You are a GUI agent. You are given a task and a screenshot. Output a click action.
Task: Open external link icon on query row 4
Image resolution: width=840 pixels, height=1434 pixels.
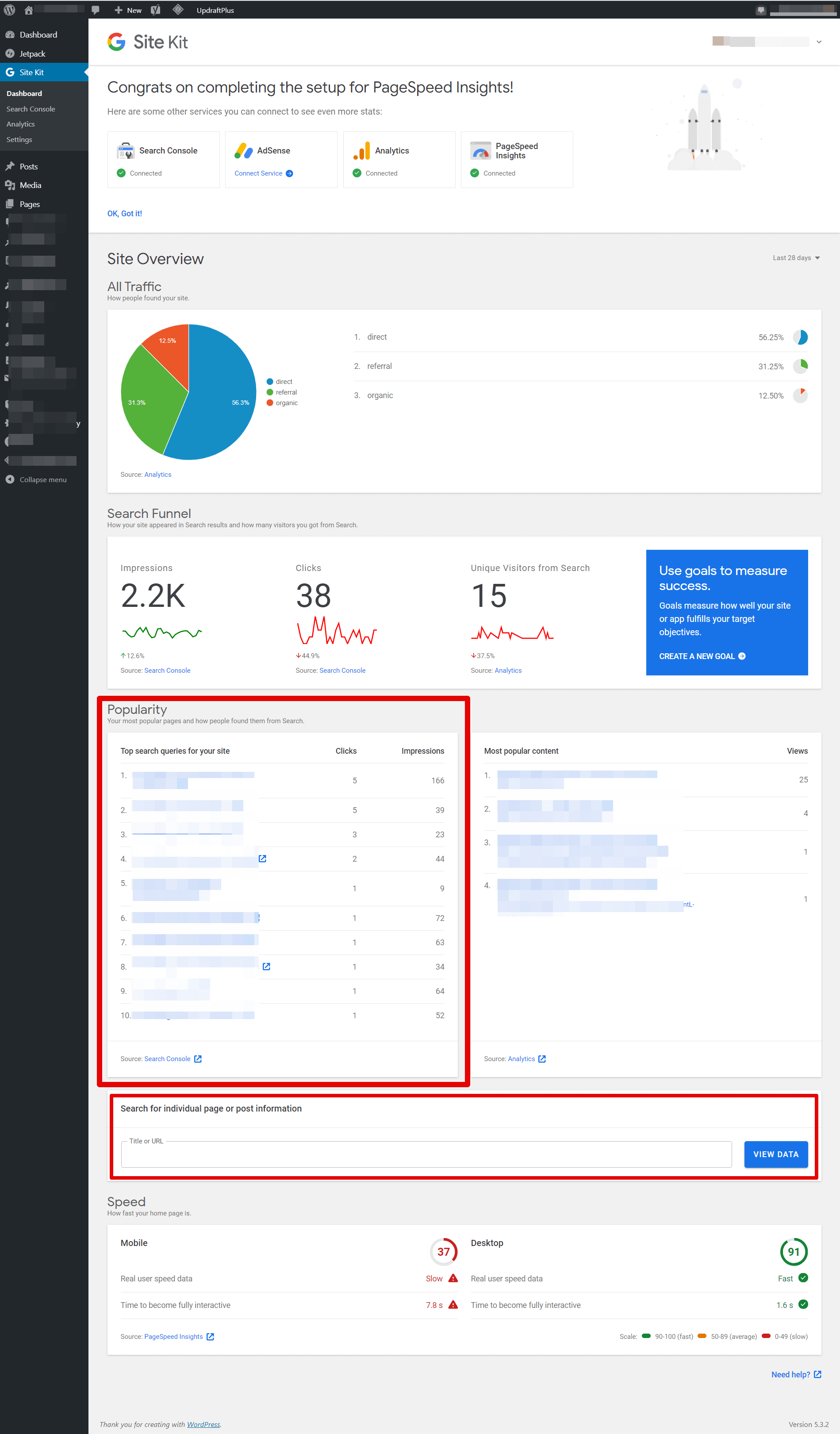coord(262,858)
